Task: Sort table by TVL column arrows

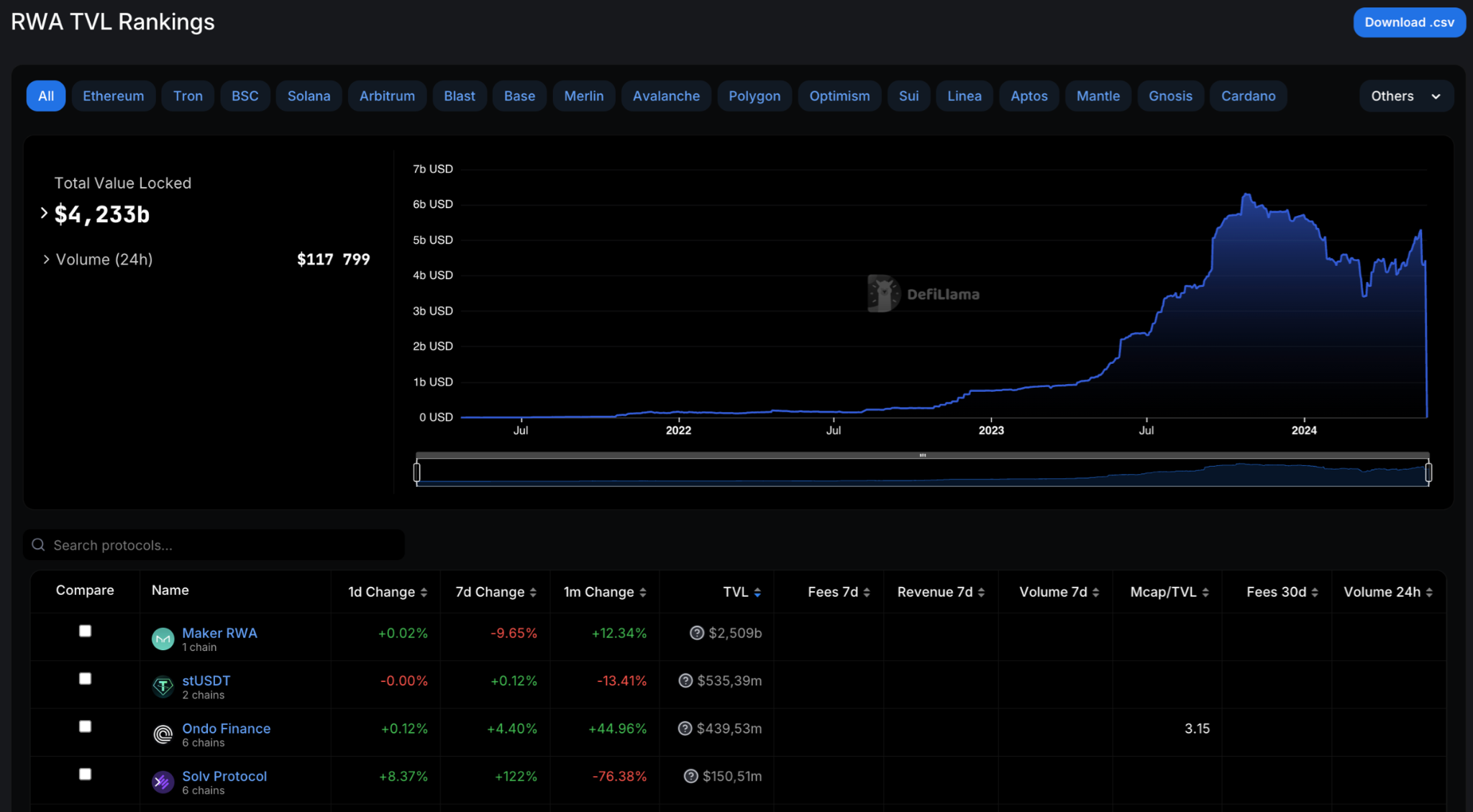Action: pyautogui.click(x=757, y=593)
